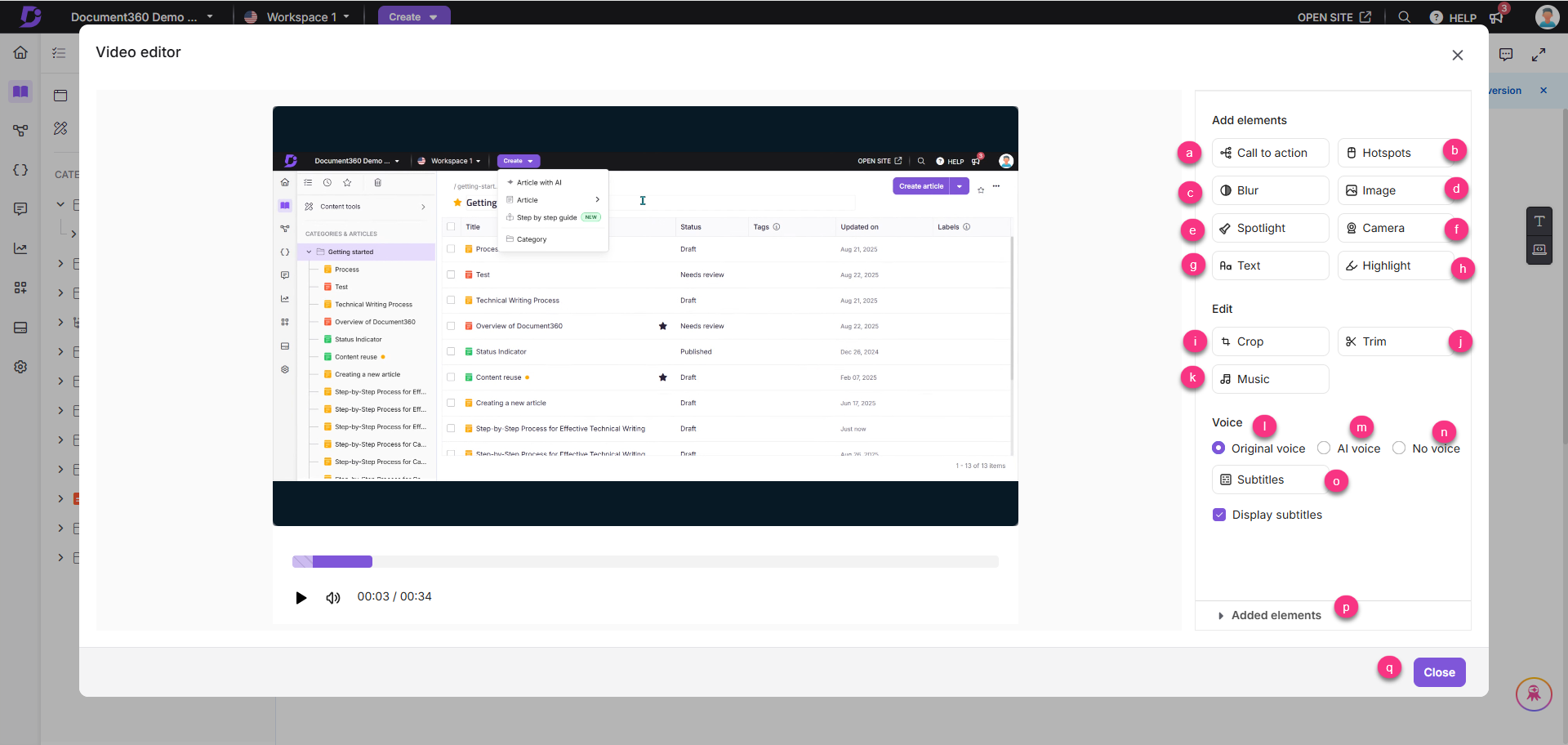This screenshot has width=1568, height=745.
Task: Open the content tools icon in the secondary sidebar
Action: tap(60, 128)
